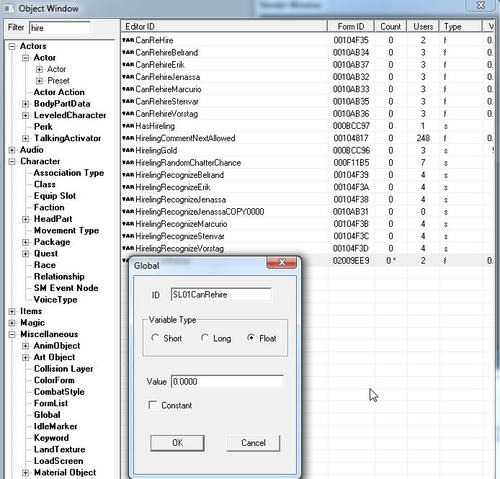Image resolution: width=500 pixels, height=479 pixels.
Task: Select the Keyword tree item
Action: point(51,438)
